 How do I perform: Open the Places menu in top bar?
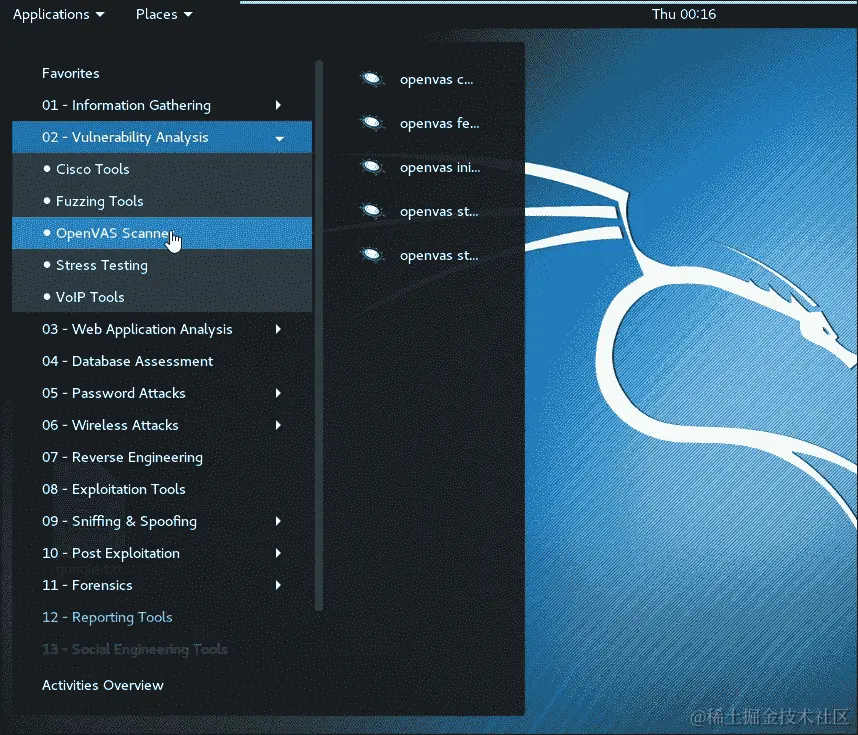164,14
